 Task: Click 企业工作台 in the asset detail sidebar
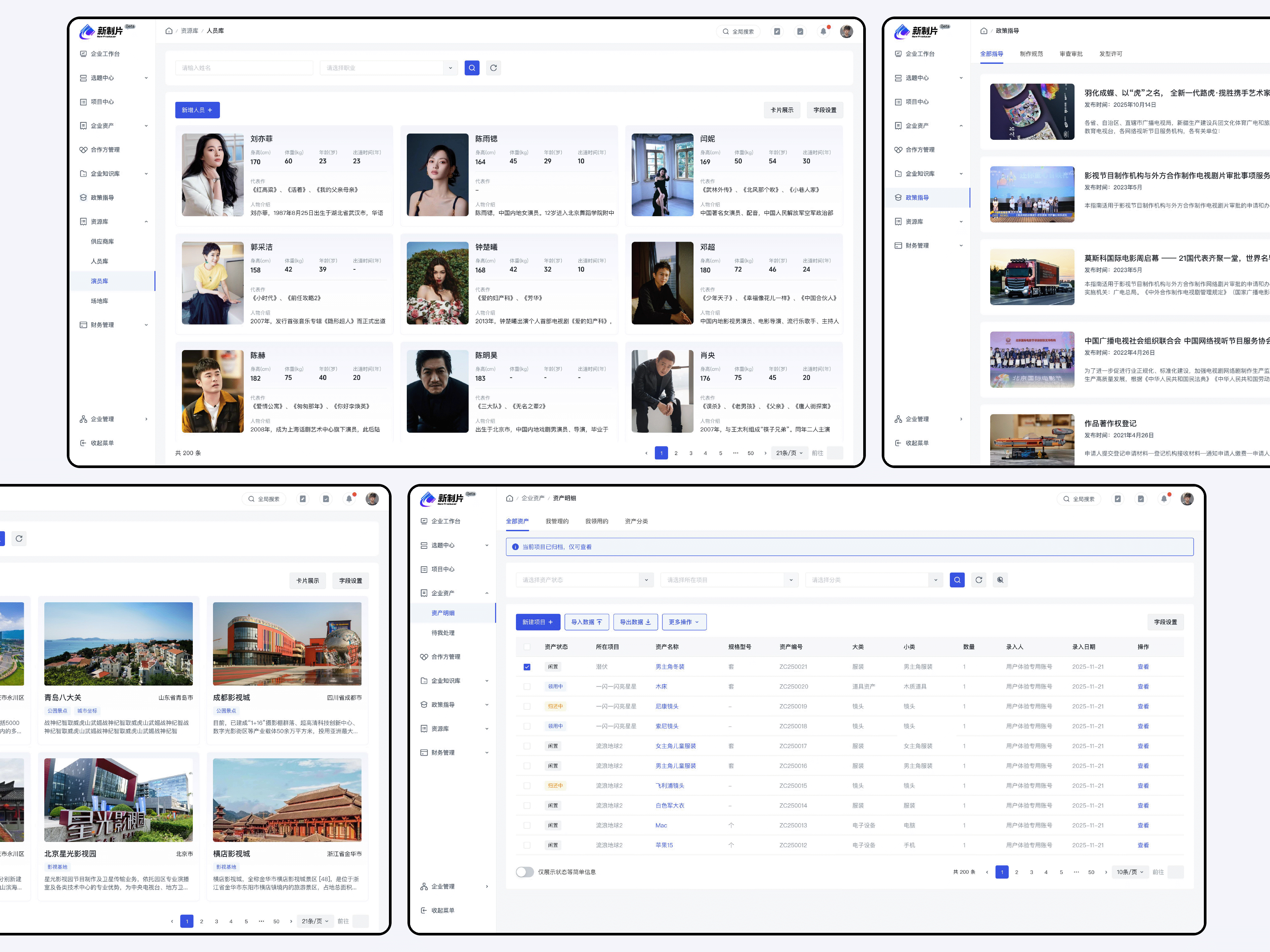click(x=441, y=521)
